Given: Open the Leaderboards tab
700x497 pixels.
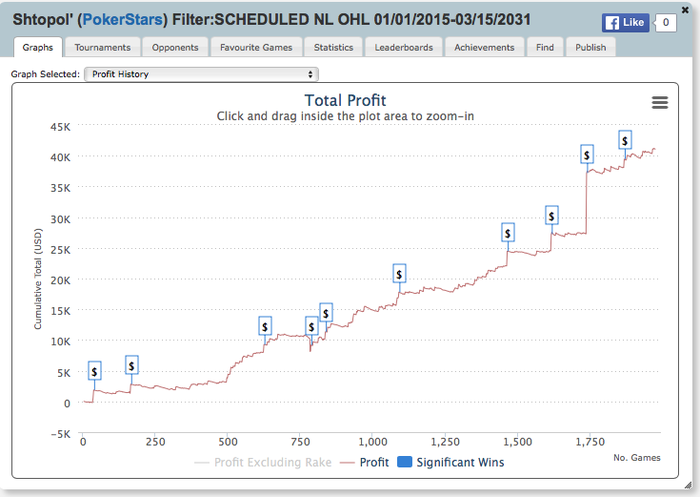Looking at the screenshot, I should [x=404, y=47].
